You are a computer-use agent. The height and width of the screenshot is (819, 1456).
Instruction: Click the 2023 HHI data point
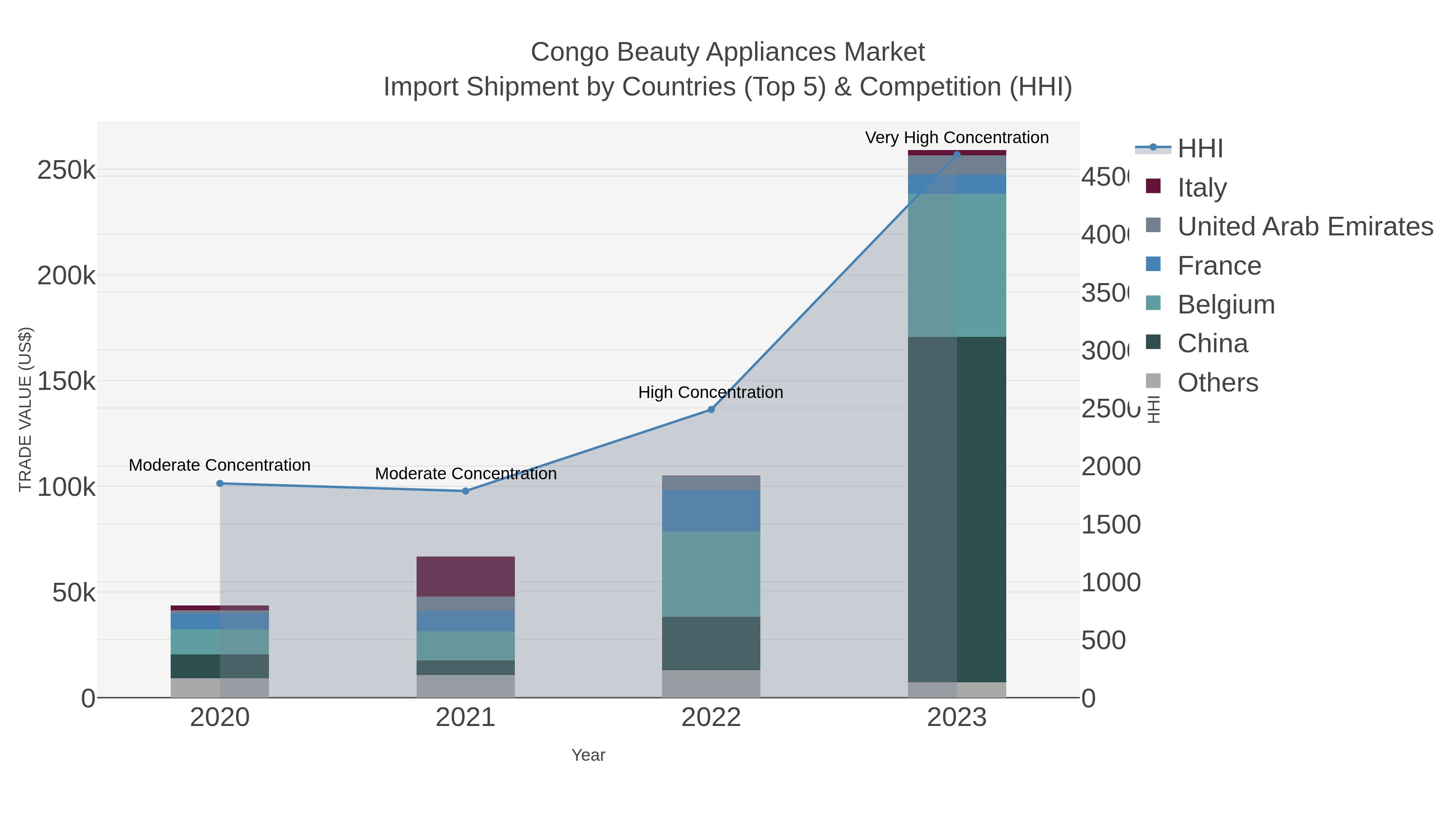coord(957,154)
